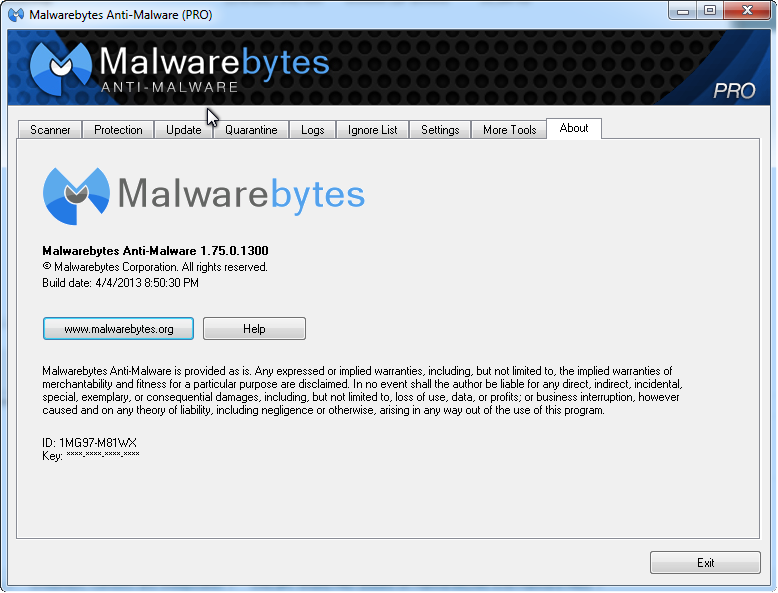Click the Malwarebytes title bar app icon
The width and height of the screenshot is (778, 593).
[16, 14]
